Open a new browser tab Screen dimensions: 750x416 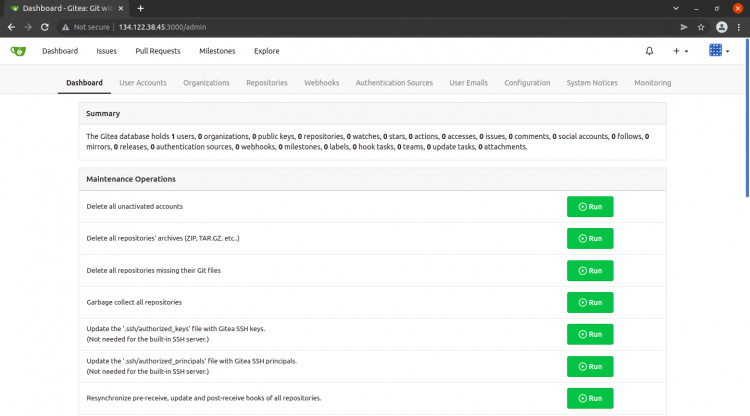point(140,8)
